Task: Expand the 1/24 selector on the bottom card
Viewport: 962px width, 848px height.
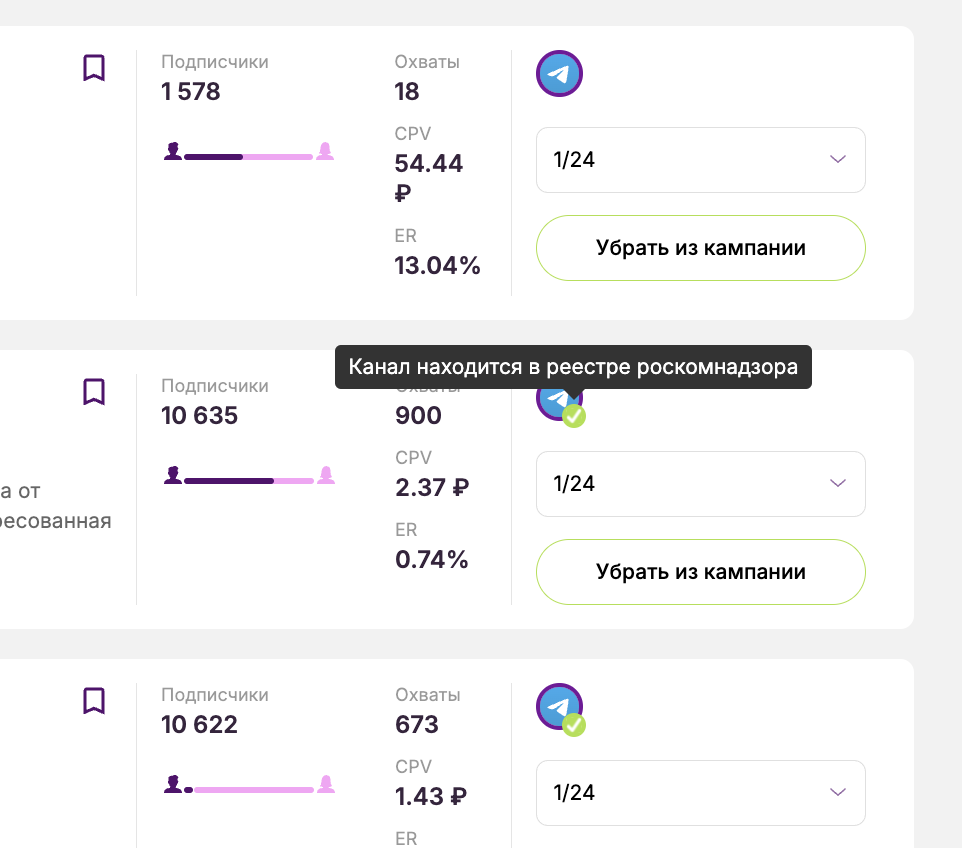Action: [x=700, y=793]
